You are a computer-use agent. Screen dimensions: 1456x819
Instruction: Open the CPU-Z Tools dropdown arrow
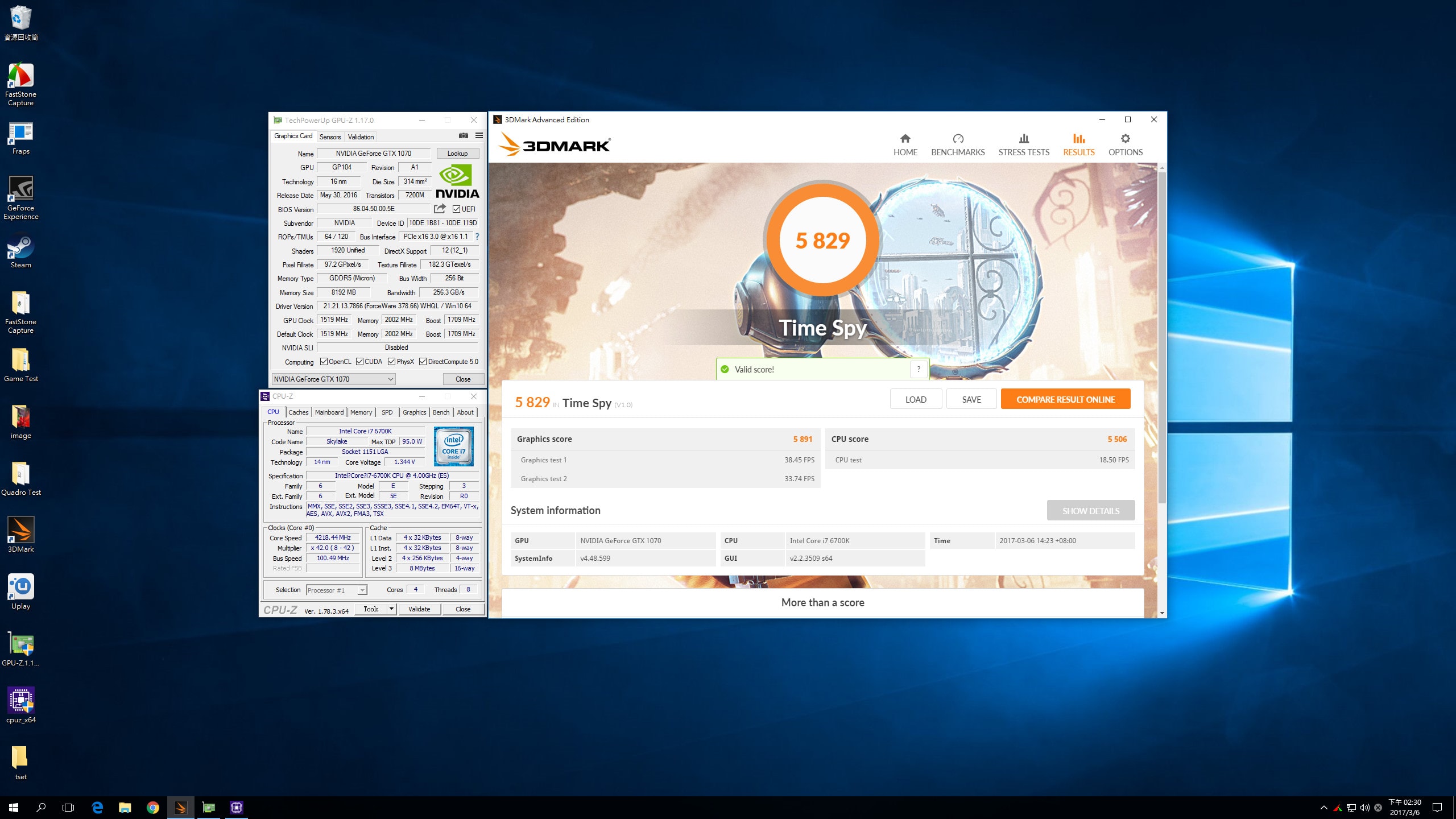391,609
